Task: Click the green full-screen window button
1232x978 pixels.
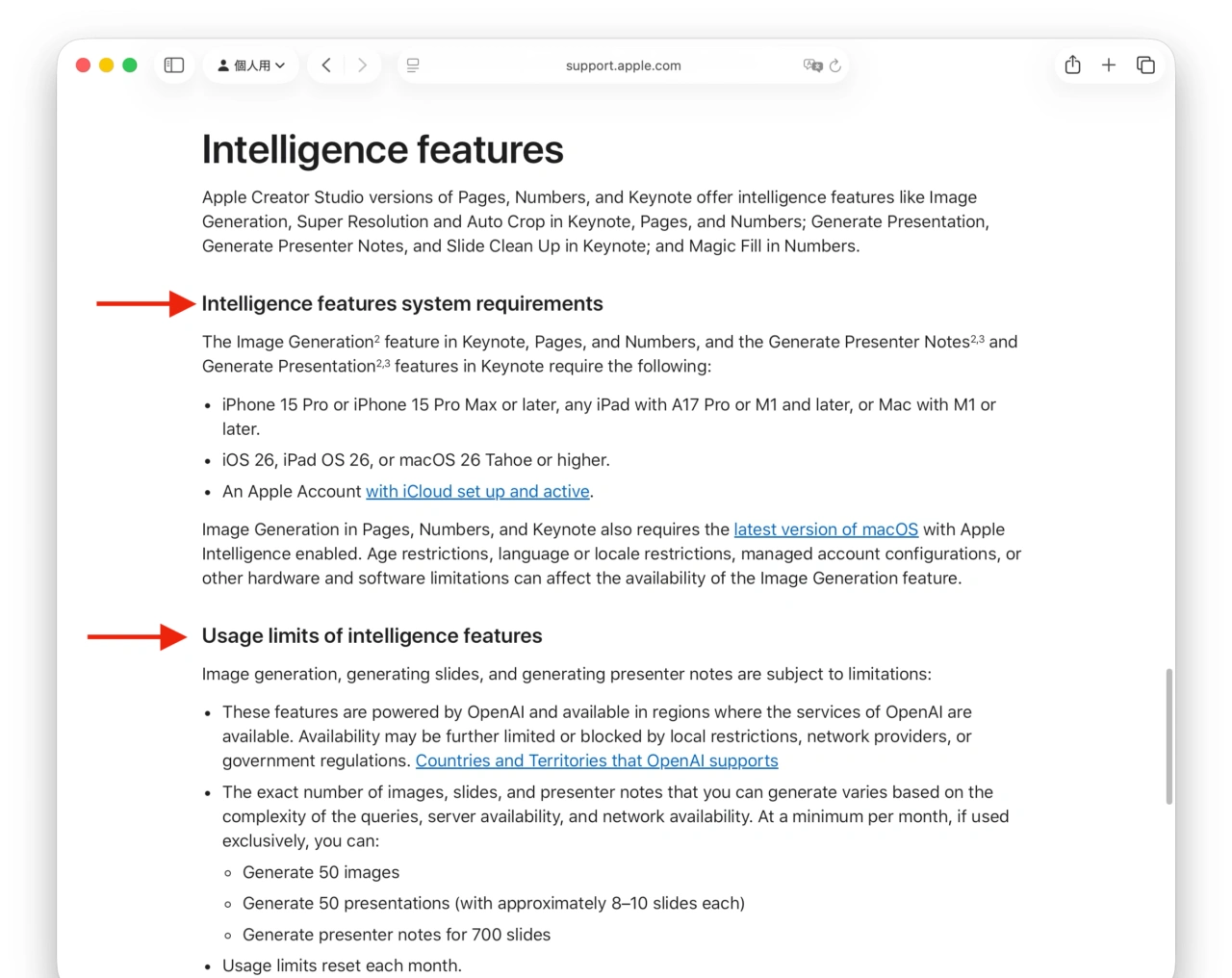Action: [x=130, y=65]
